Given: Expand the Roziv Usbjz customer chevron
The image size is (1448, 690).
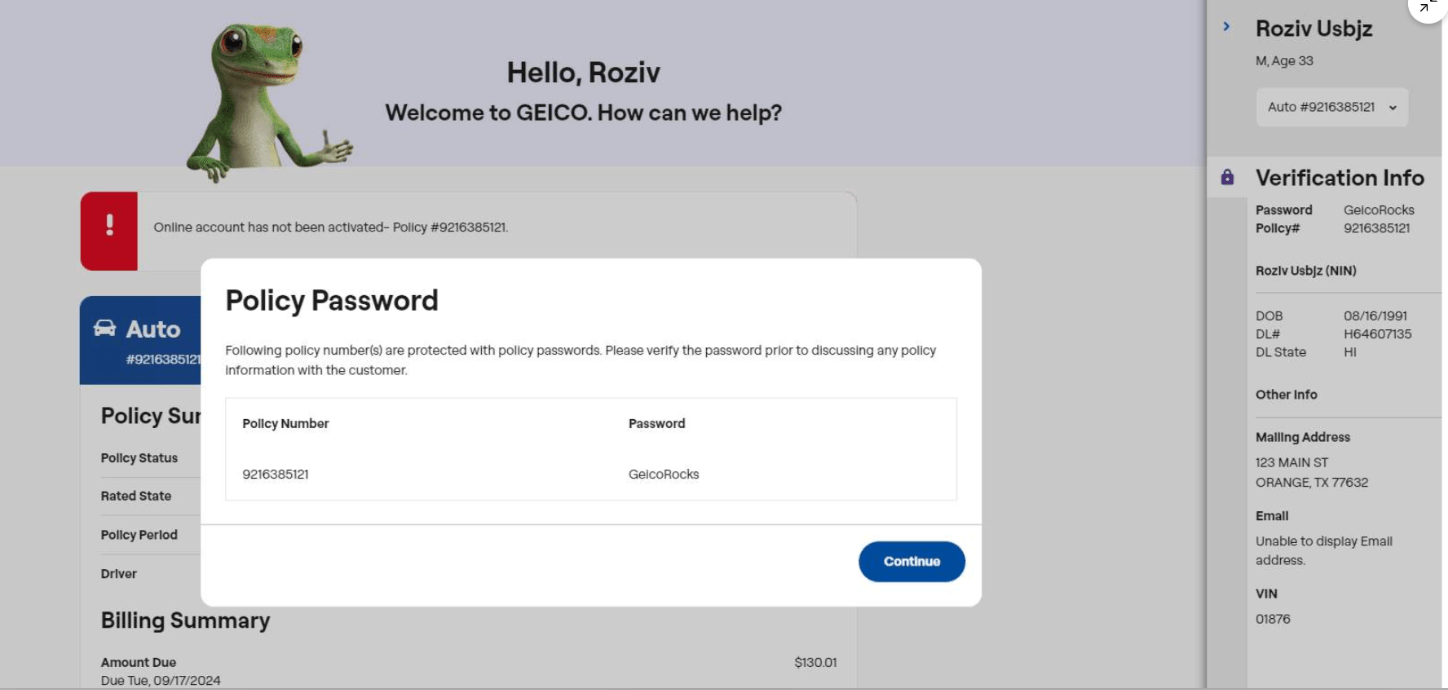Looking at the screenshot, I should (x=1227, y=27).
